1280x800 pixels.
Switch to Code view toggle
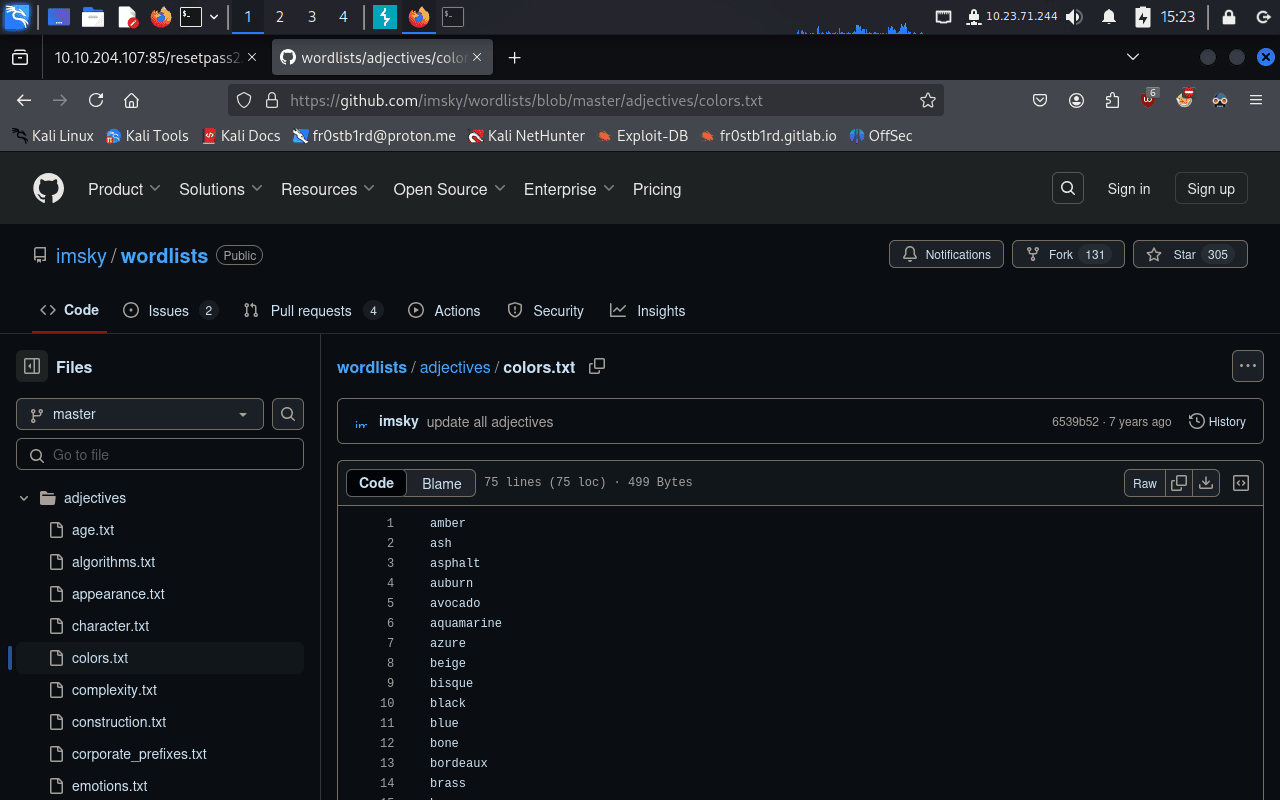pos(376,483)
